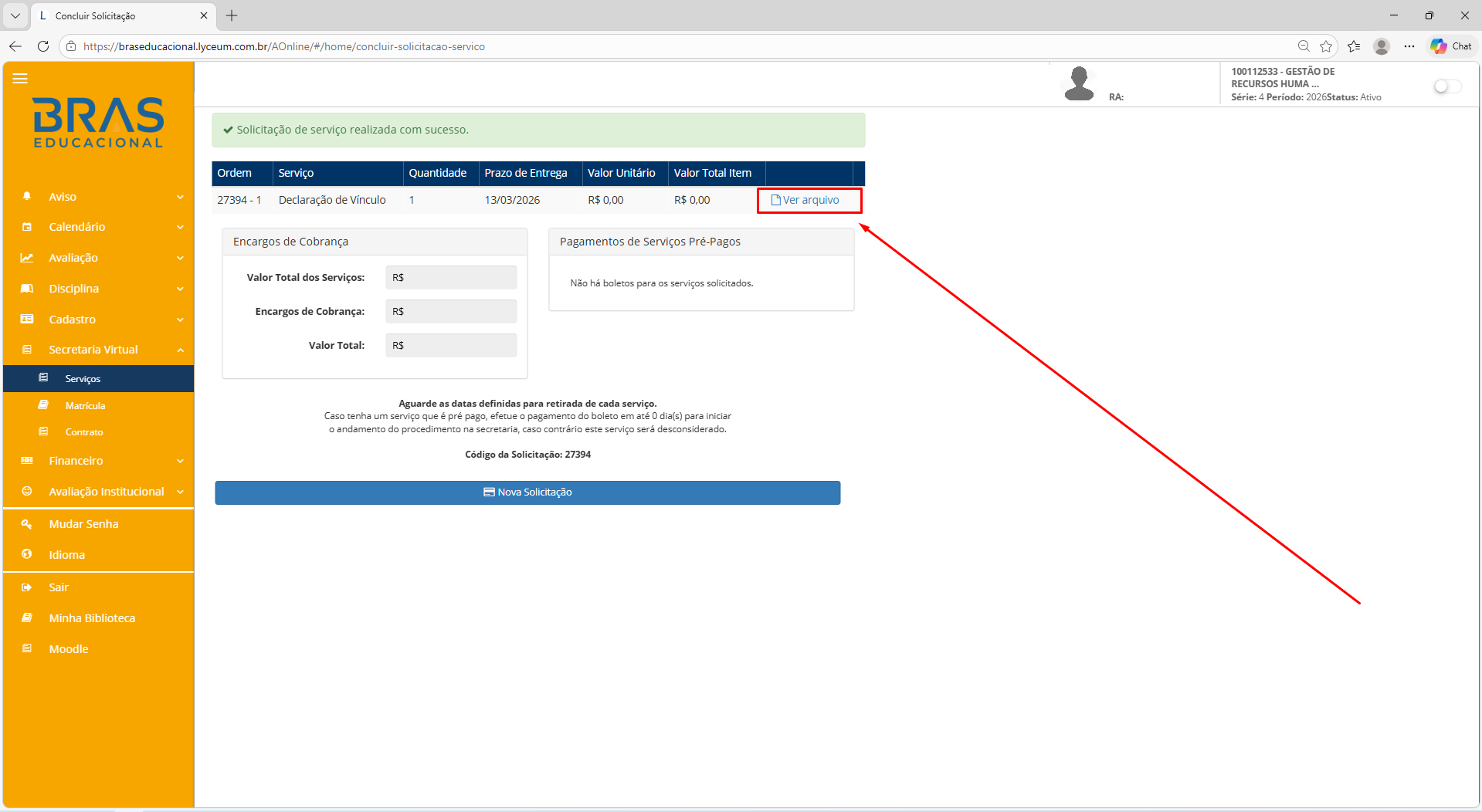This screenshot has height=812, width=1482.
Task: Click the user avatar in the header
Action: 1078,83
